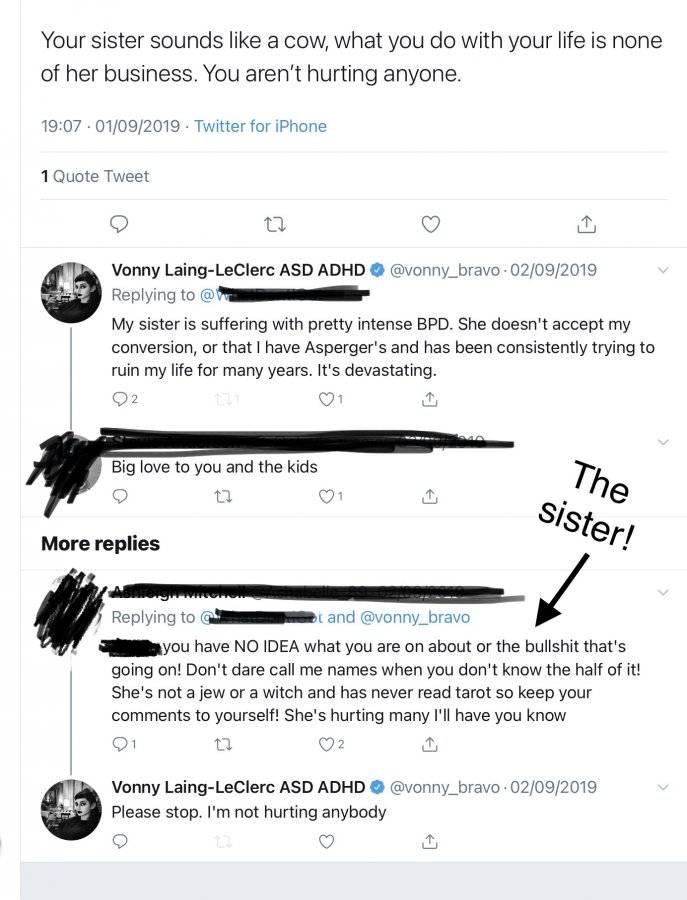Reply to 'Please stop' tweet
The width and height of the screenshot is (687, 900).
pos(119,841)
